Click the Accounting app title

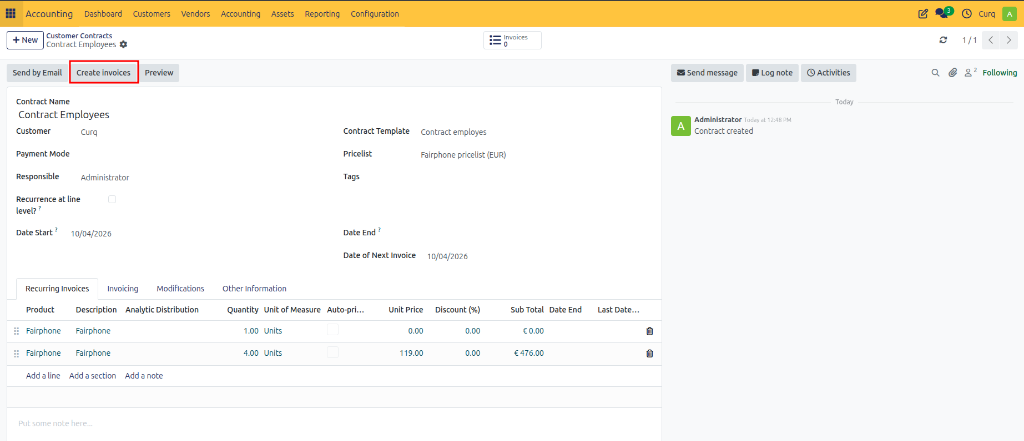(49, 14)
